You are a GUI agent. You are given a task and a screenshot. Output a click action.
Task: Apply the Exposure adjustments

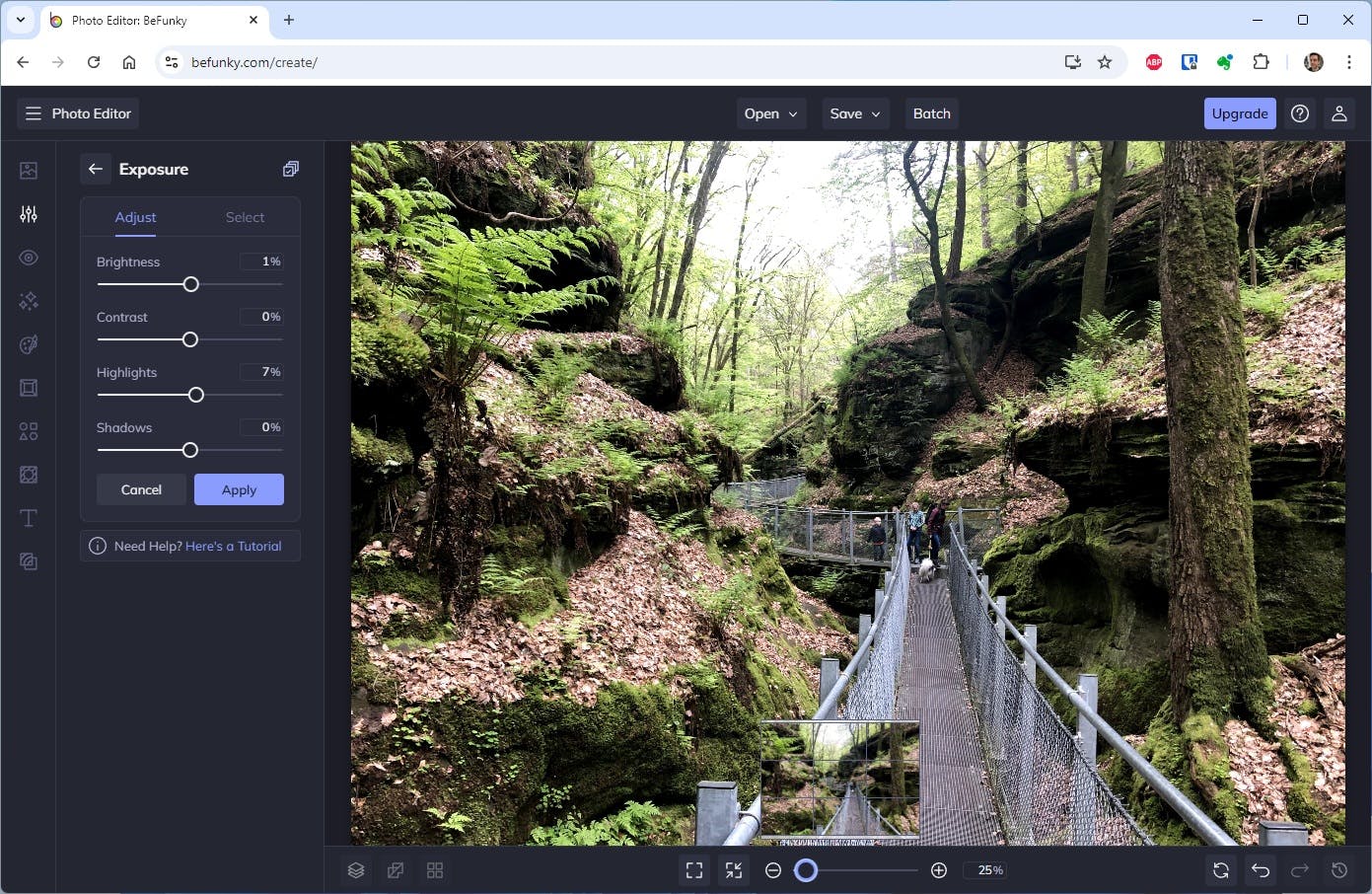(x=239, y=489)
